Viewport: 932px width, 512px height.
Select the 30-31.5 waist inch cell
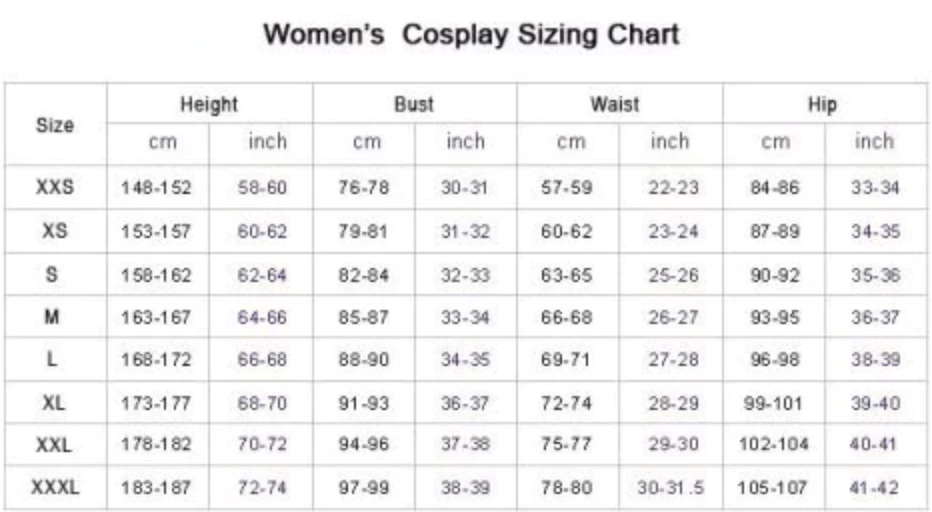pos(670,489)
